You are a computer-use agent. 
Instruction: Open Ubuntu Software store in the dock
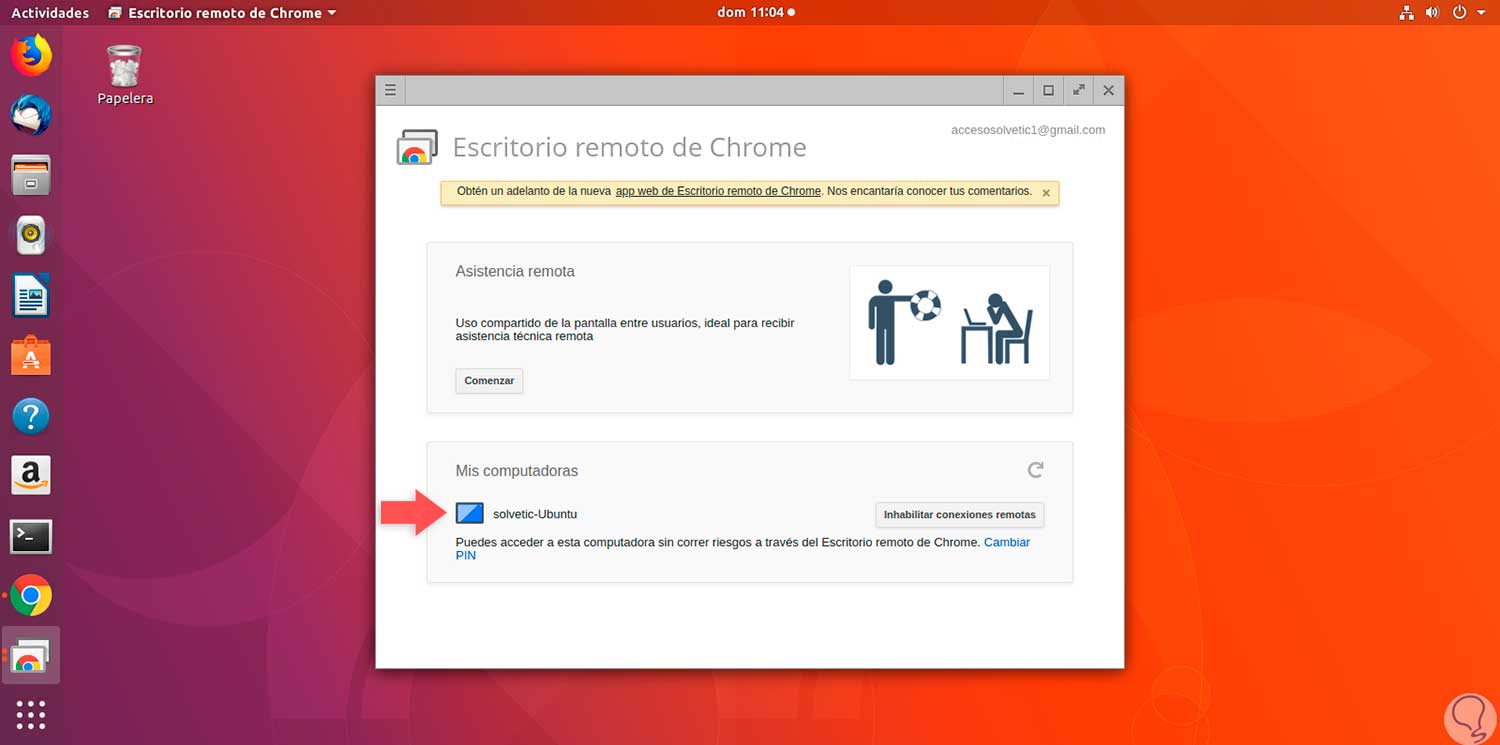(31, 355)
